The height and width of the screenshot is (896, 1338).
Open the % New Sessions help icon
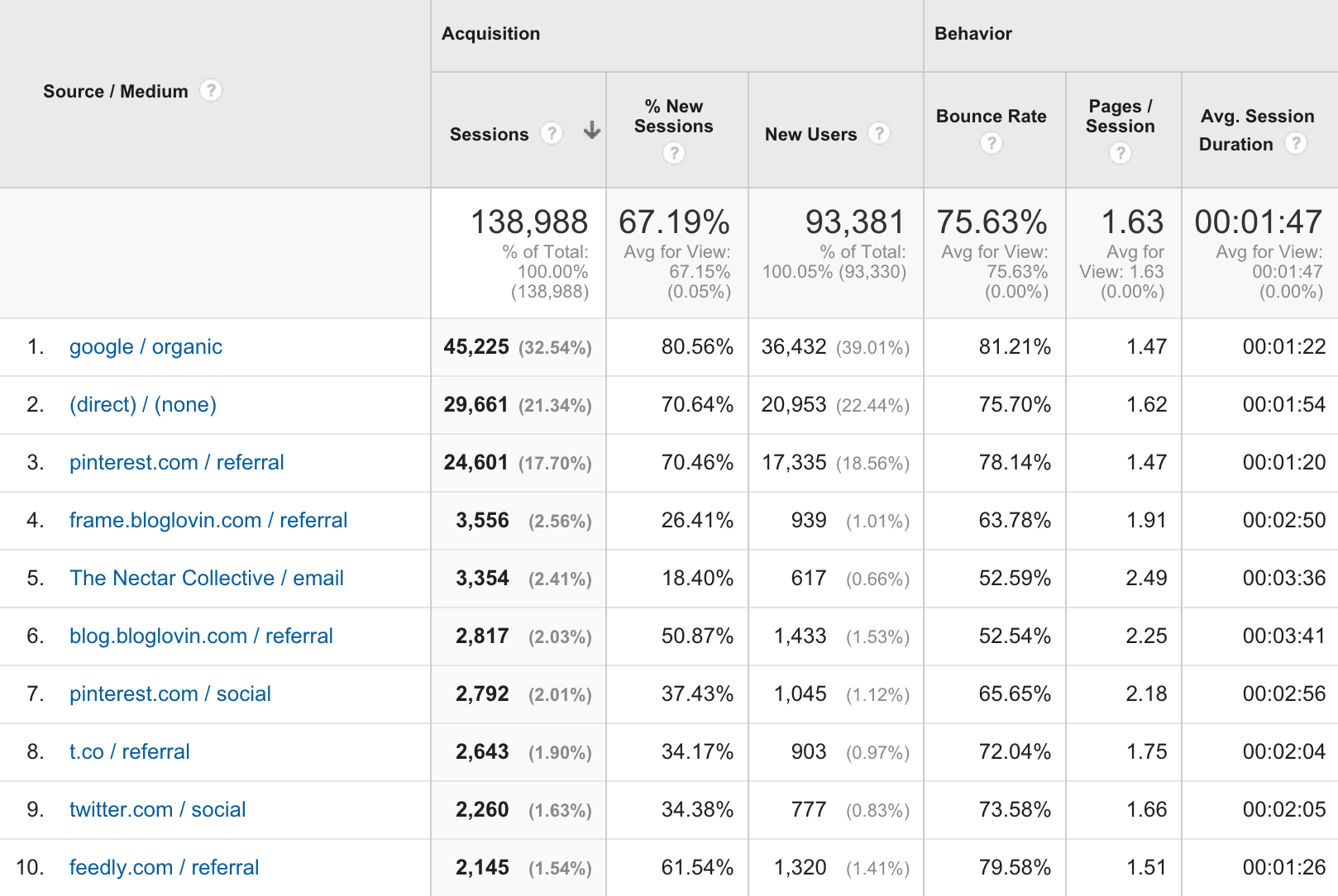tap(674, 153)
